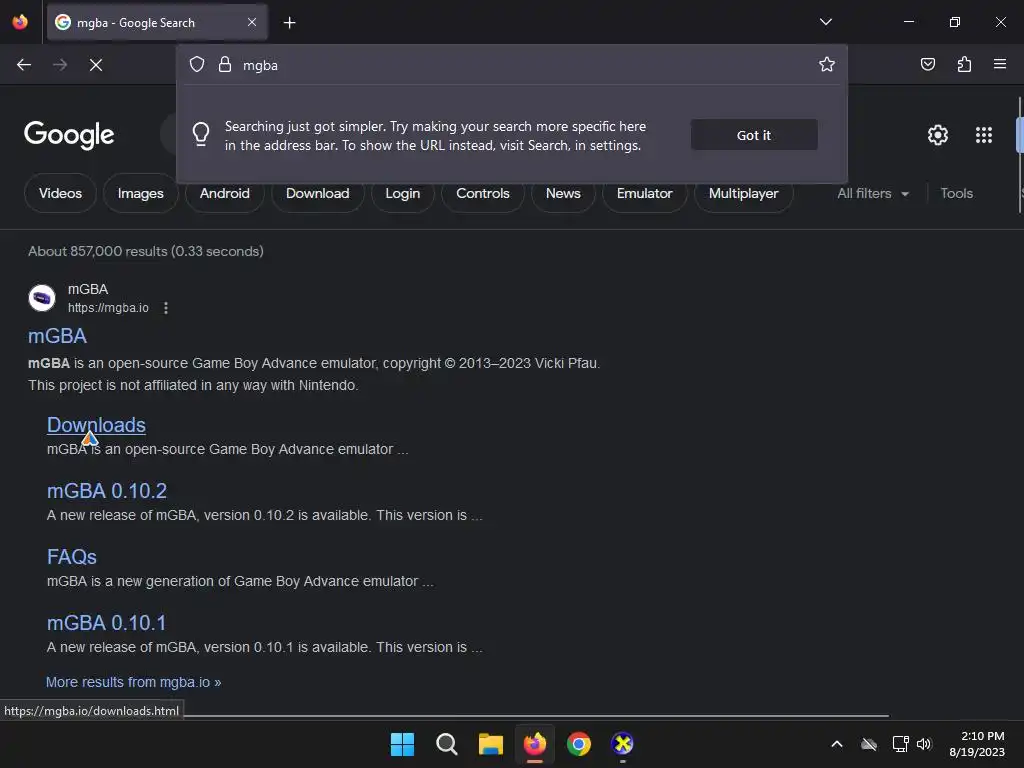Launch Google Chrome from taskbar
1024x768 pixels.
579,744
